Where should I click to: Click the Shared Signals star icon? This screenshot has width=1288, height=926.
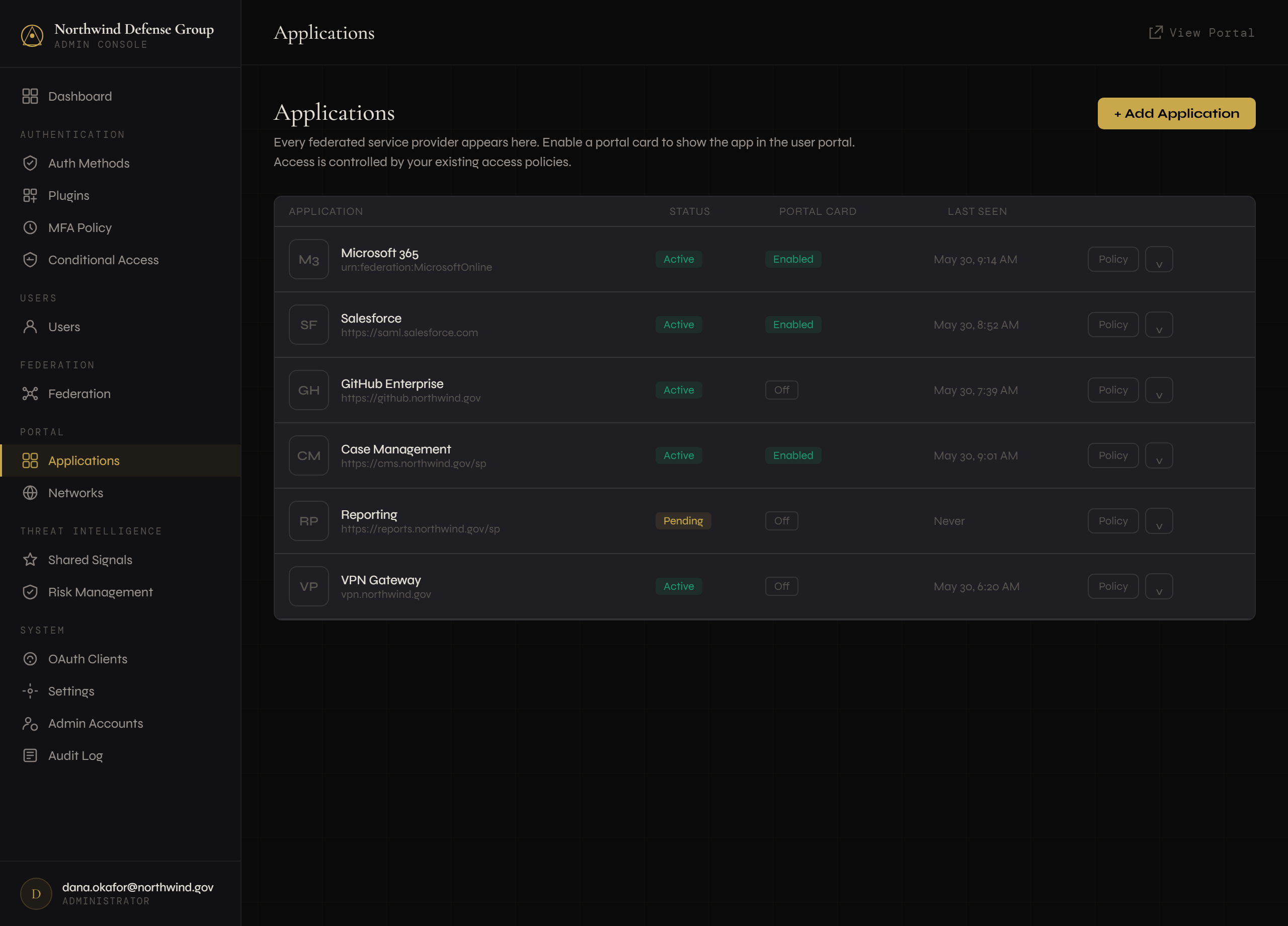click(x=30, y=560)
